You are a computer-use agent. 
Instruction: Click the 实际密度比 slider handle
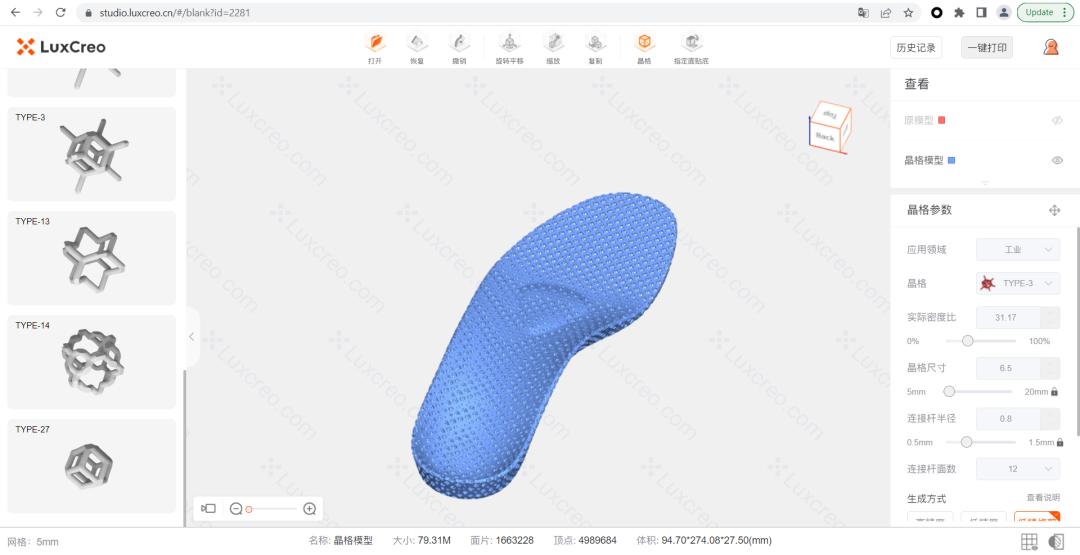(x=968, y=341)
